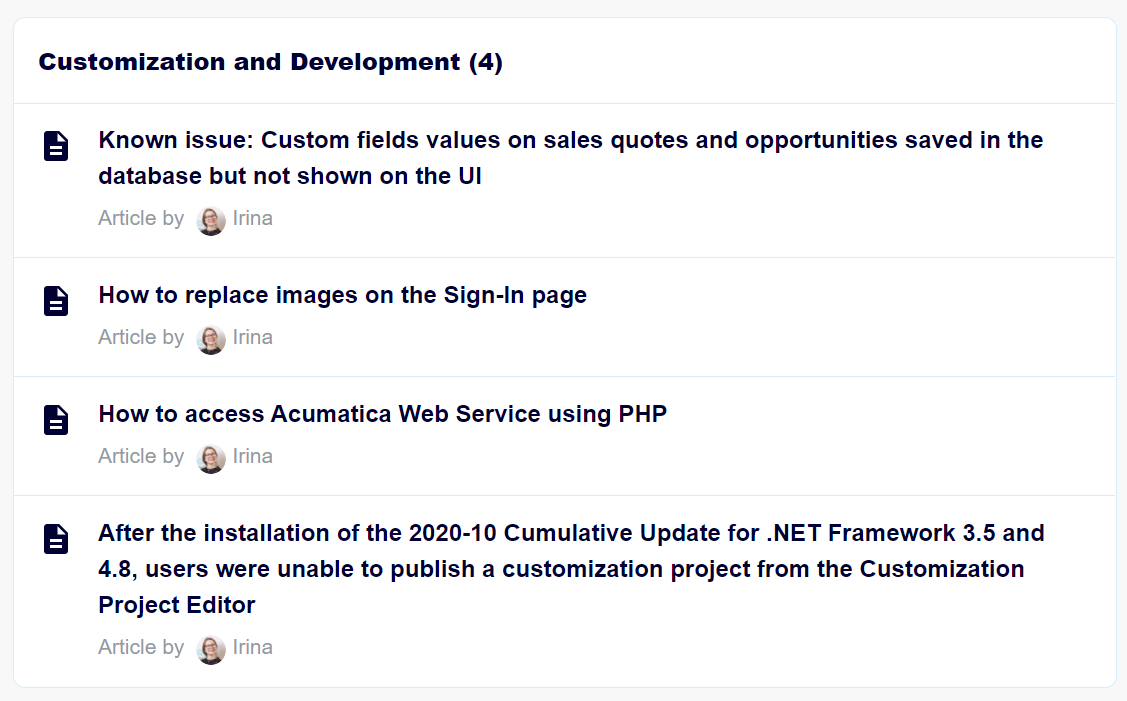Click 'Article by' text under Sign-In page article
This screenshot has height=701, width=1127.
pos(142,337)
